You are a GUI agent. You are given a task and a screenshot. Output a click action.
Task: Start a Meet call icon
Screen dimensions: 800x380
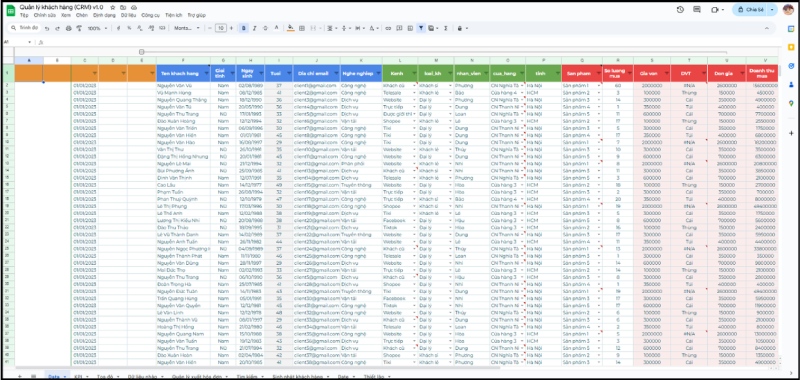(x=717, y=10)
